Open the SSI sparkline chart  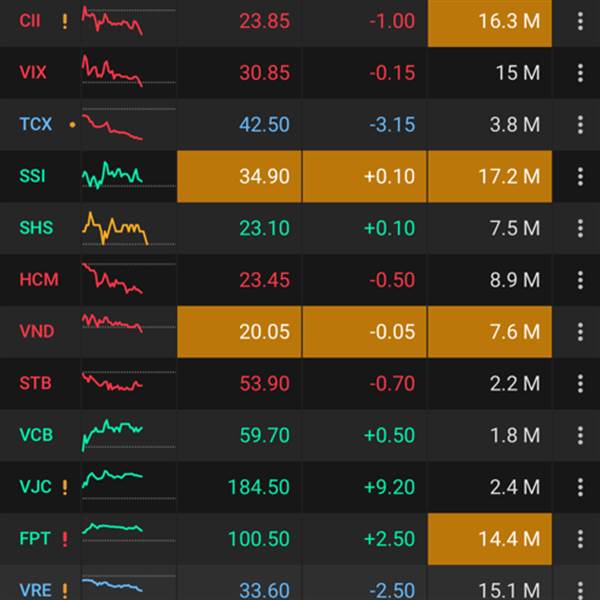click(x=112, y=176)
